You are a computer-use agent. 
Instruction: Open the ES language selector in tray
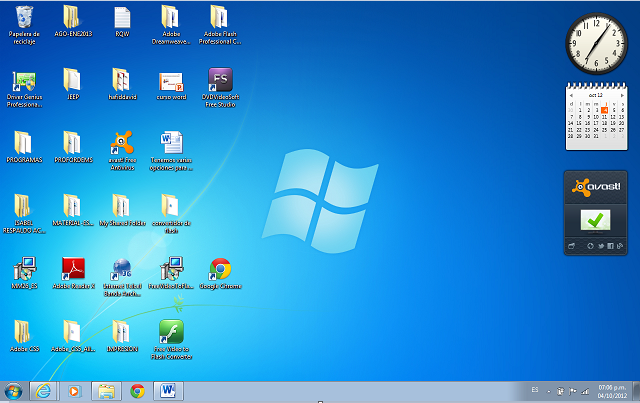pyautogui.click(x=535, y=391)
